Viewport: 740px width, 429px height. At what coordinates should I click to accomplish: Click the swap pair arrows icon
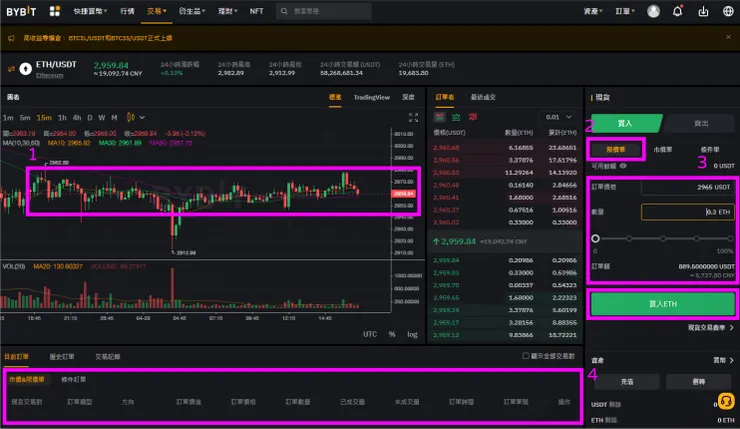pos(11,69)
